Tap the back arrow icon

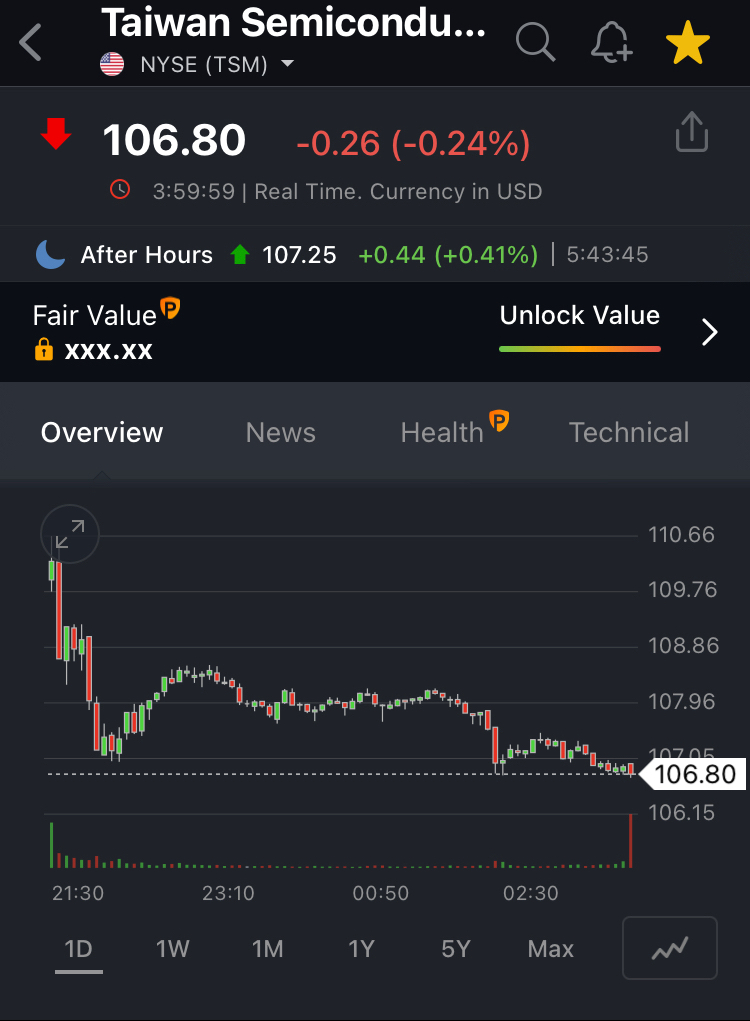(31, 42)
